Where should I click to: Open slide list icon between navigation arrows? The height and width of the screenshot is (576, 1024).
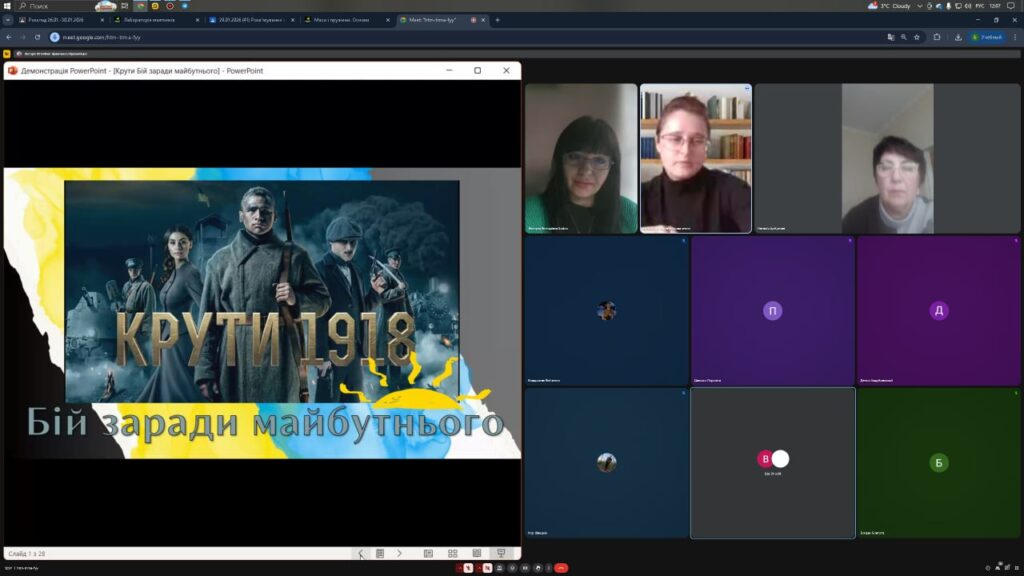point(380,553)
